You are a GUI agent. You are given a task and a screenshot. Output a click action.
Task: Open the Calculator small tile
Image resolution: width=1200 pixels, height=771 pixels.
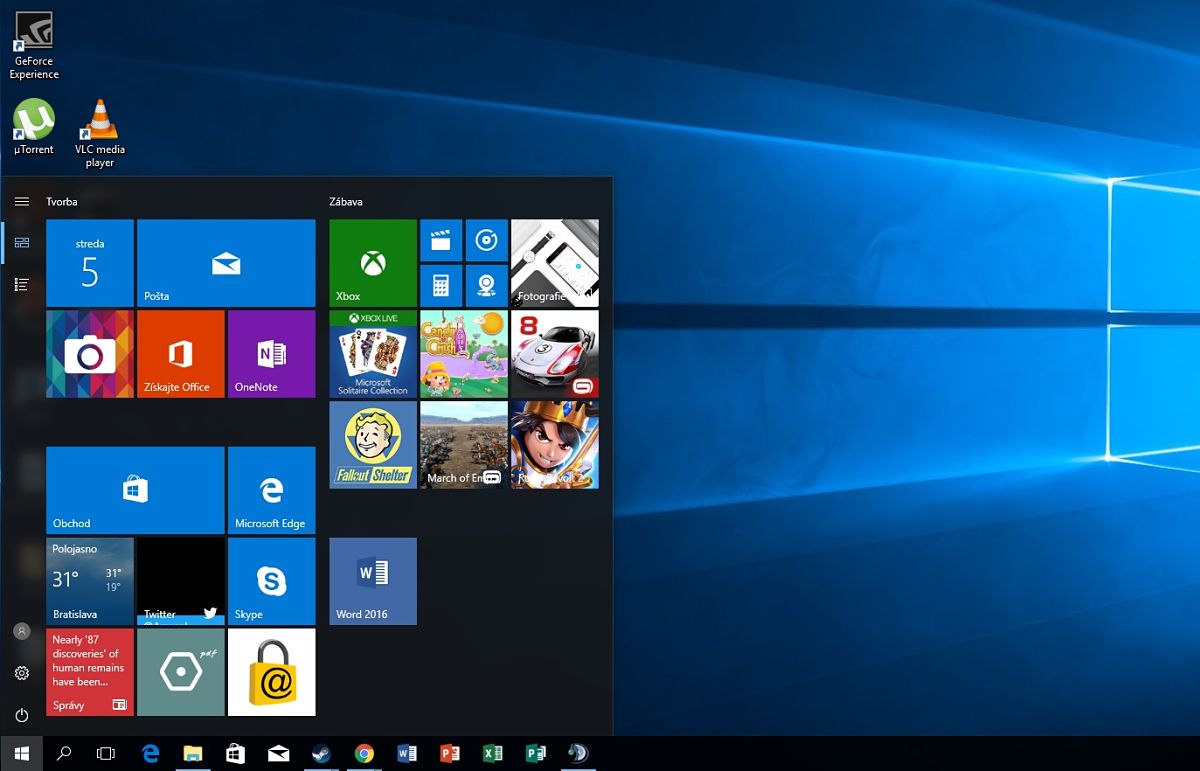[x=441, y=286]
